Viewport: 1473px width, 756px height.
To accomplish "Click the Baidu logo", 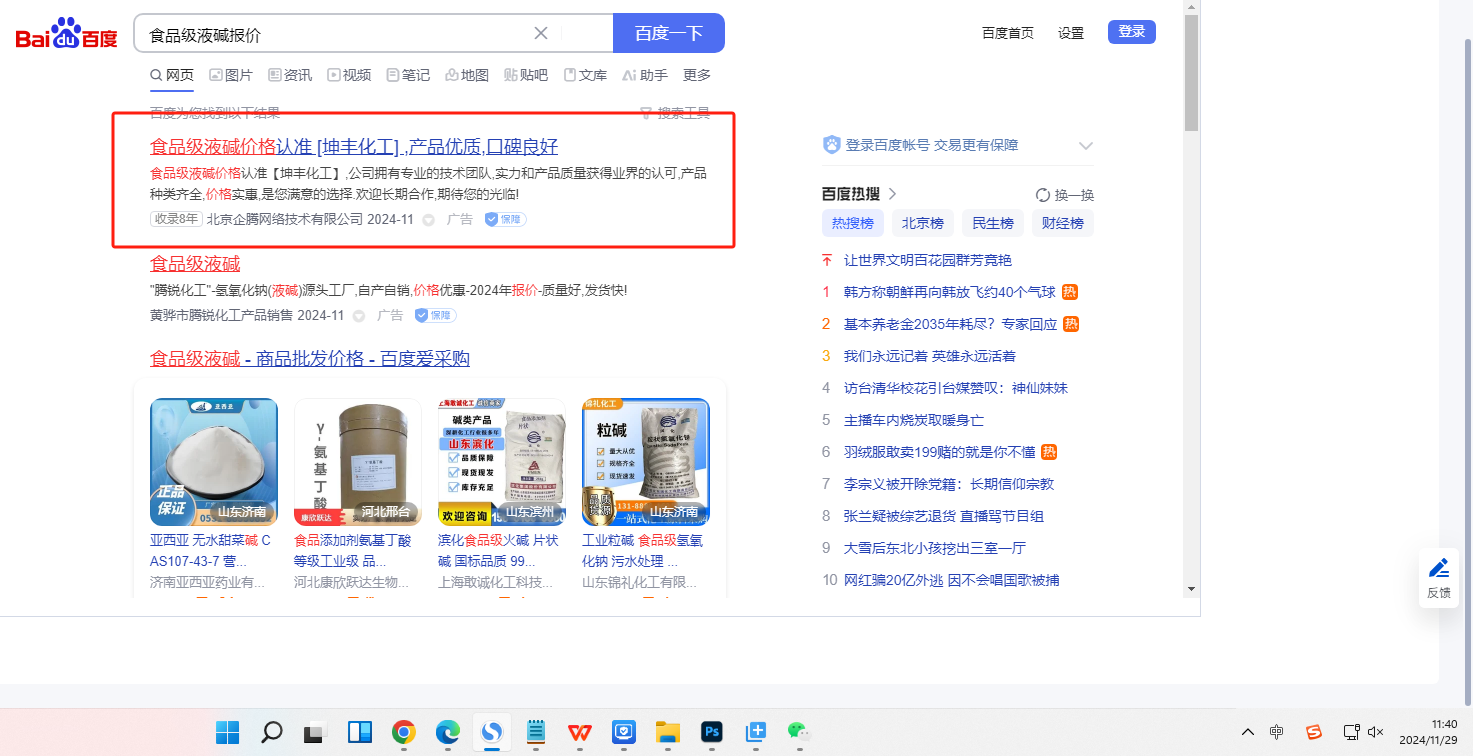I will point(66,34).
